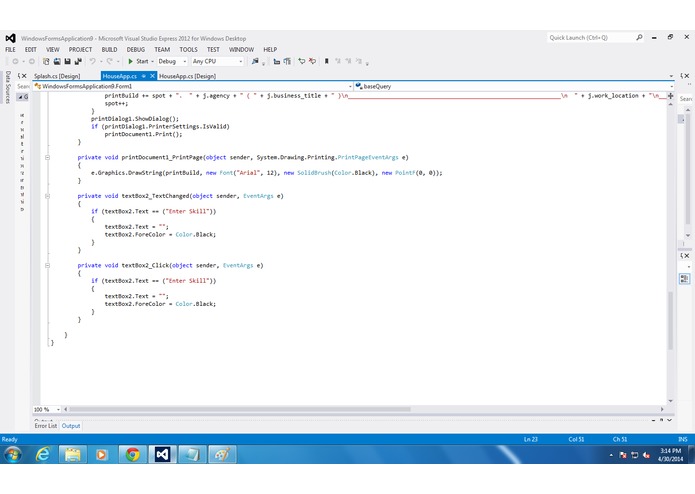Open the Output tab
The height and width of the screenshot is (494, 695).
pos(71,426)
